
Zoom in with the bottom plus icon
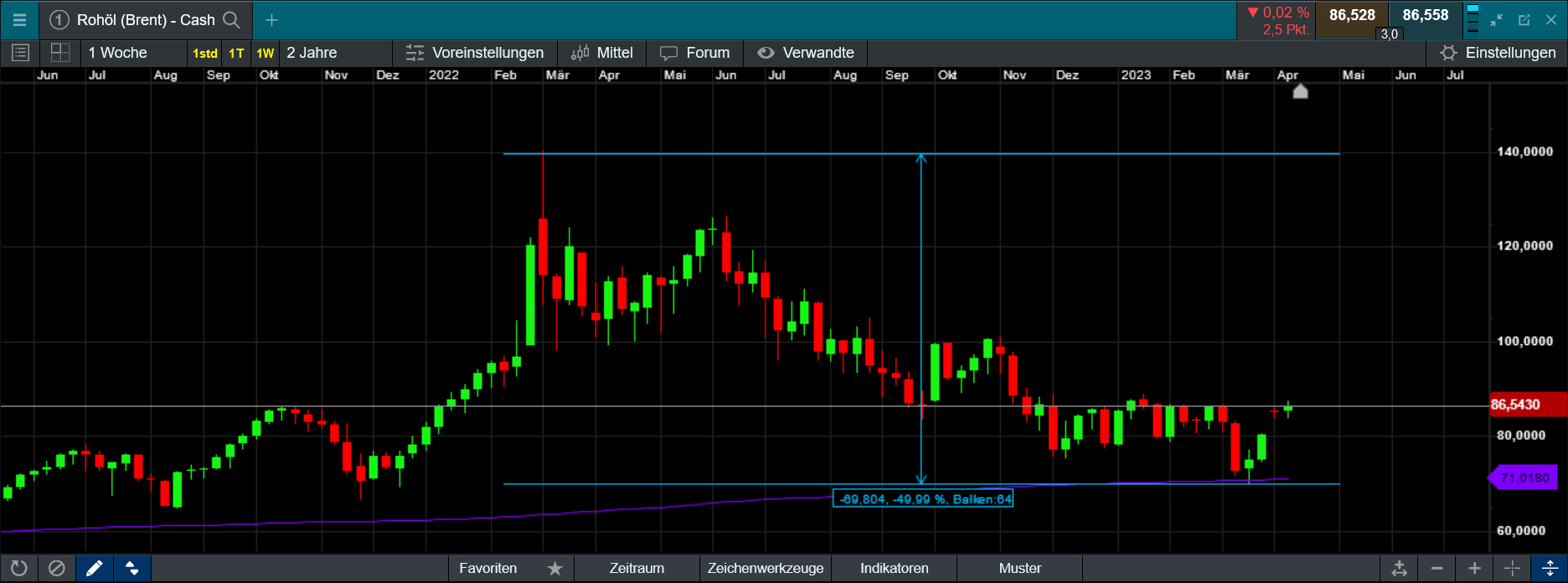pos(1475,569)
